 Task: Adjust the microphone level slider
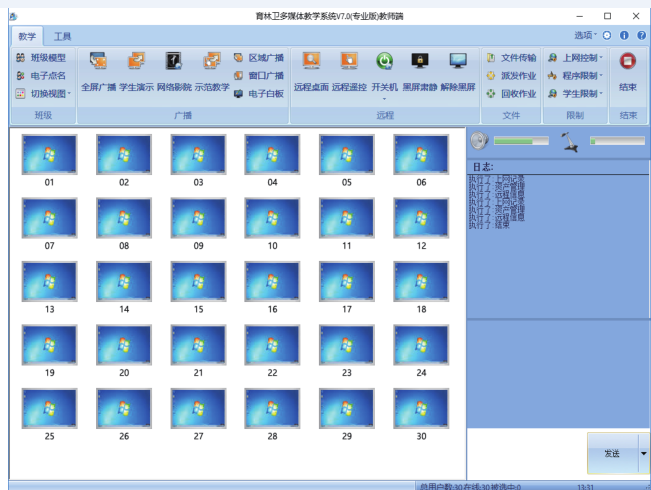pyautogui.click(x=617, y=141)
